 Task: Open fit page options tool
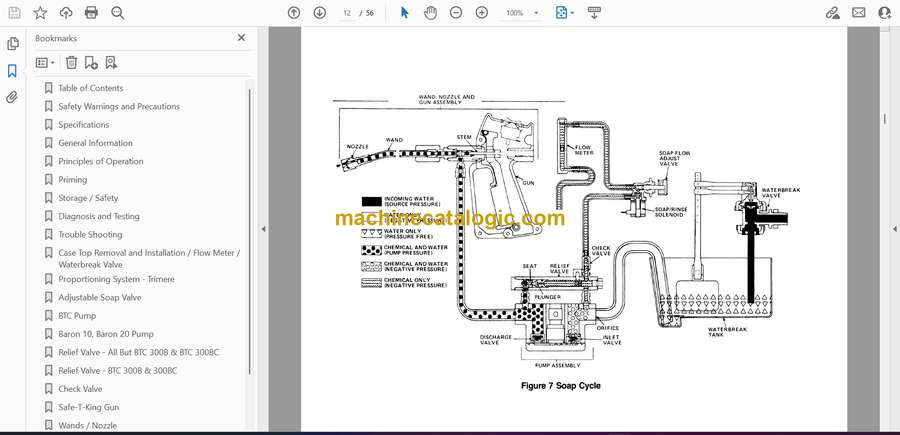point(561,13)
